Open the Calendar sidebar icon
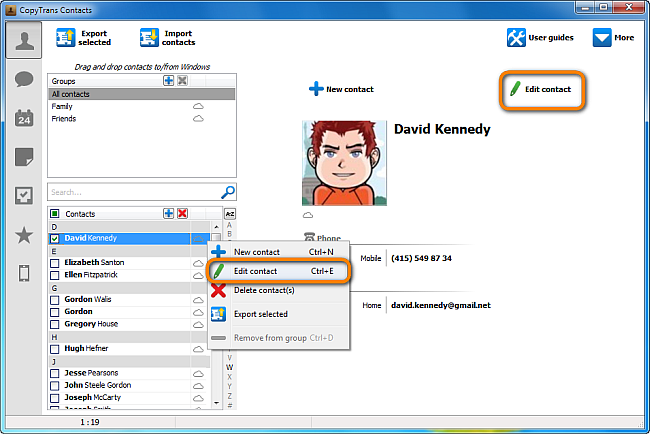The height and width of the screenshot is (434, 650). tap(24, 118)
